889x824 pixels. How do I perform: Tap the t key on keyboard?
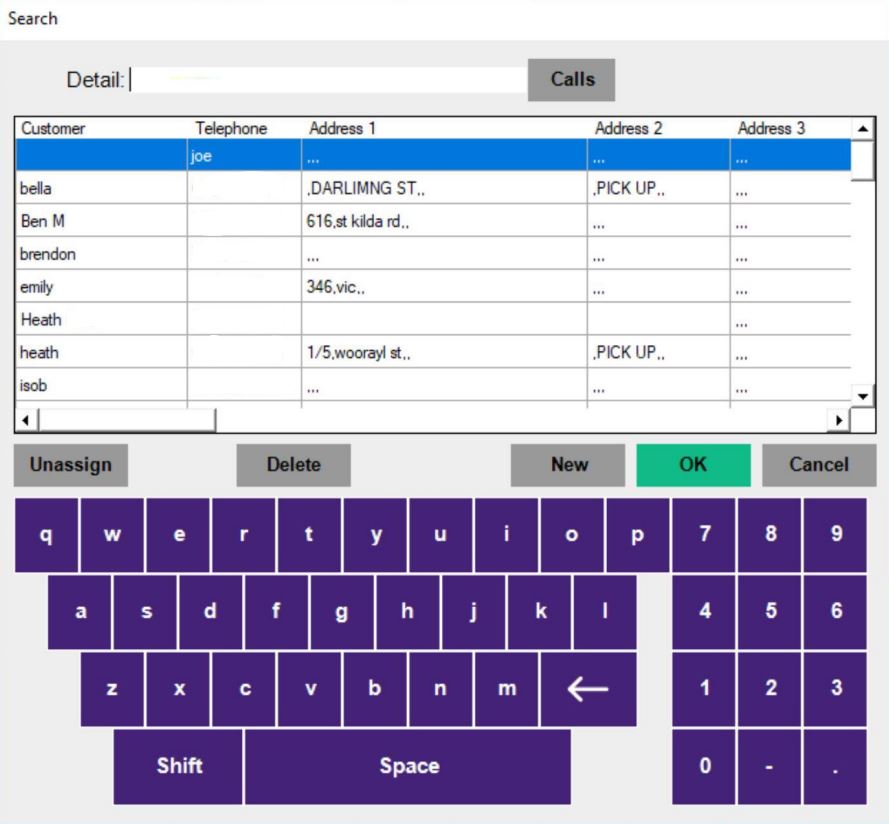310,535
